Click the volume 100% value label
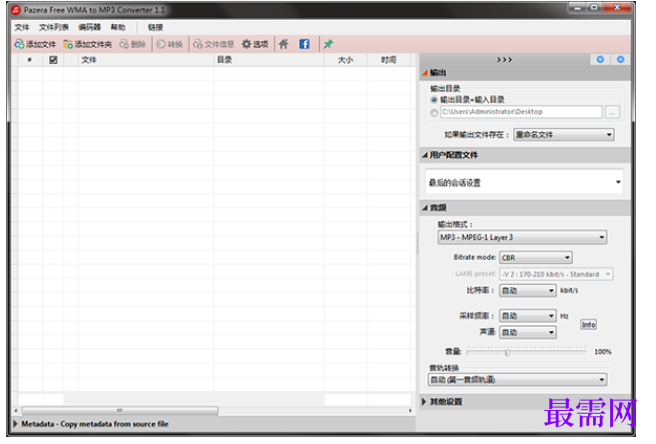The image size is (656, 444). (x=603, y=352)
